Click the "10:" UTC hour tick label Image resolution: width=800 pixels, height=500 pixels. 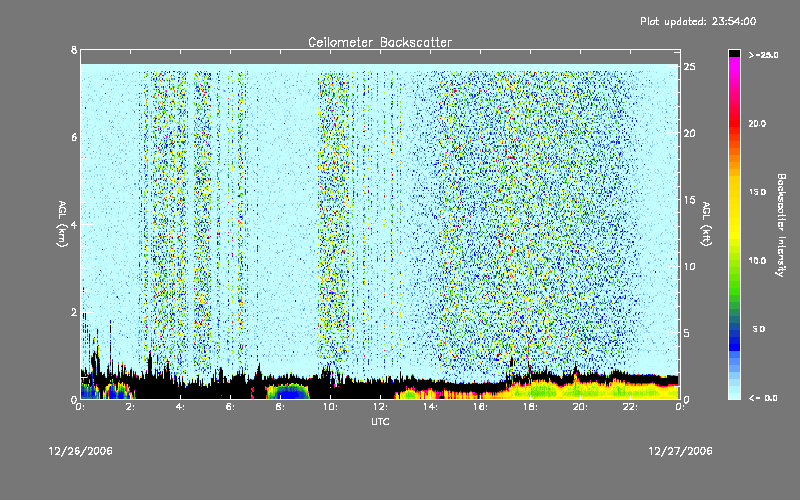click(x=330, y=407)
